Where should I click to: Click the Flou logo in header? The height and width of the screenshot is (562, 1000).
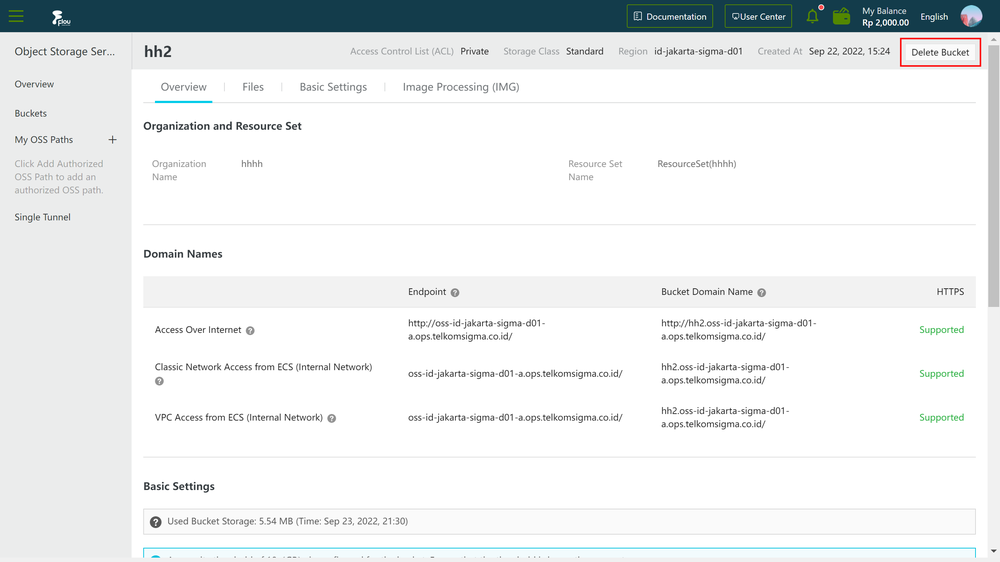(61, 18)
